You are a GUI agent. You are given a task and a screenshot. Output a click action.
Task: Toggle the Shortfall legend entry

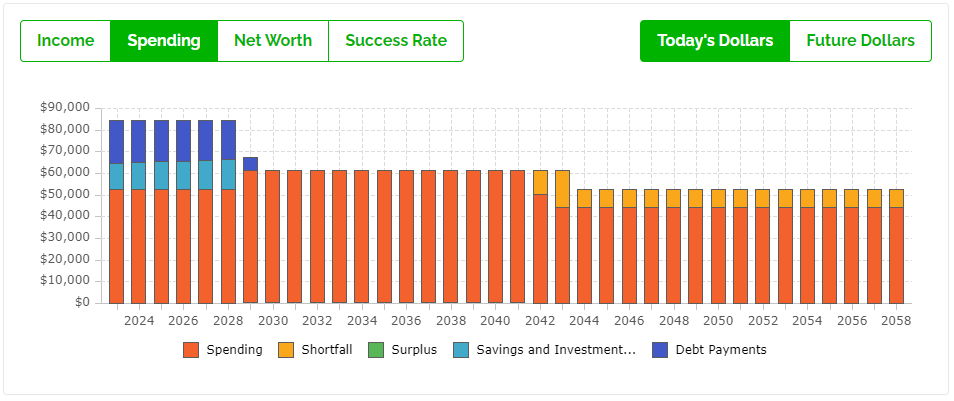pyautogui.click(x=315, y=350)
